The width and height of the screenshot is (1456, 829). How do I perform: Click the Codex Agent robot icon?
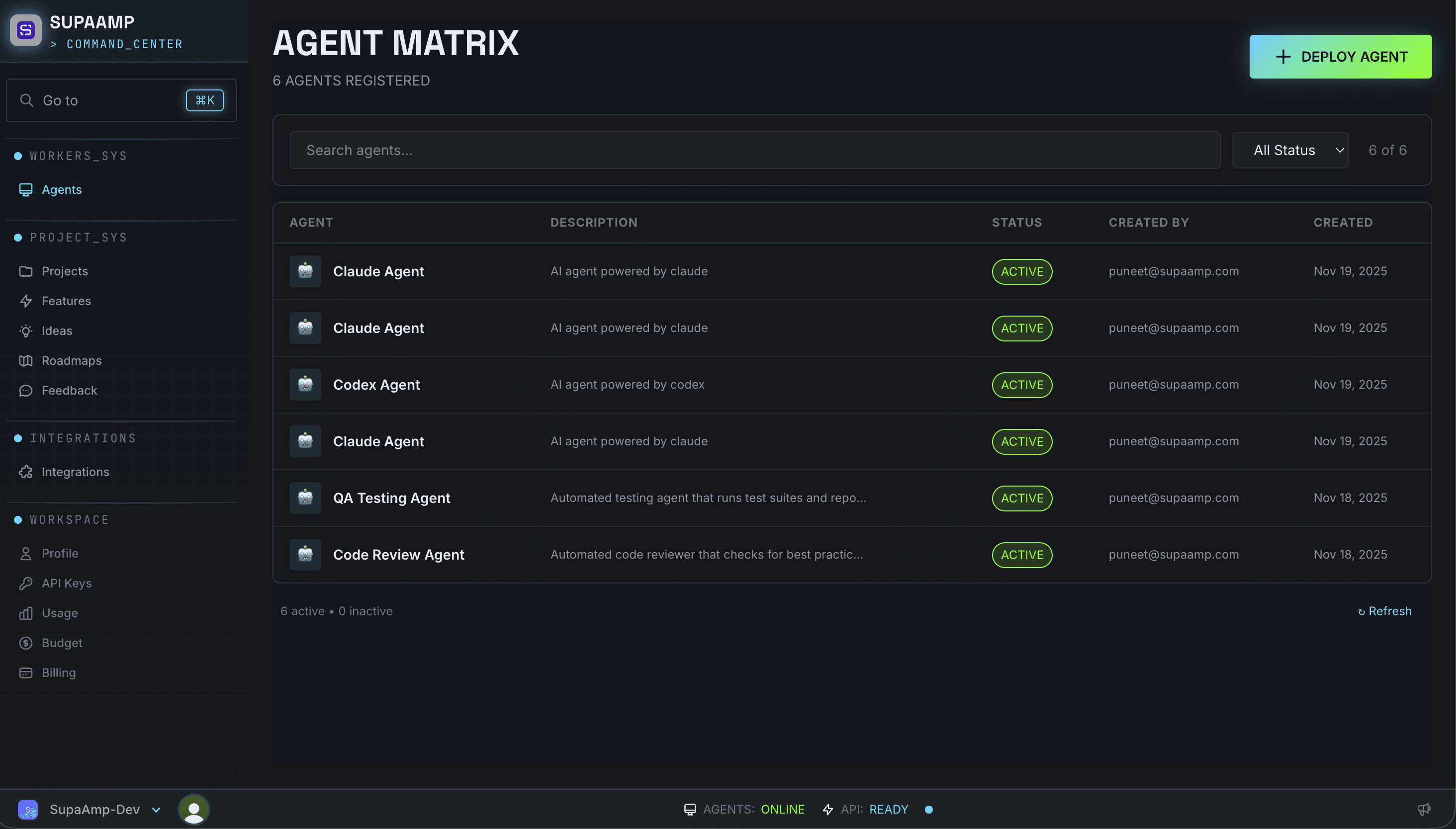[305, 385]
